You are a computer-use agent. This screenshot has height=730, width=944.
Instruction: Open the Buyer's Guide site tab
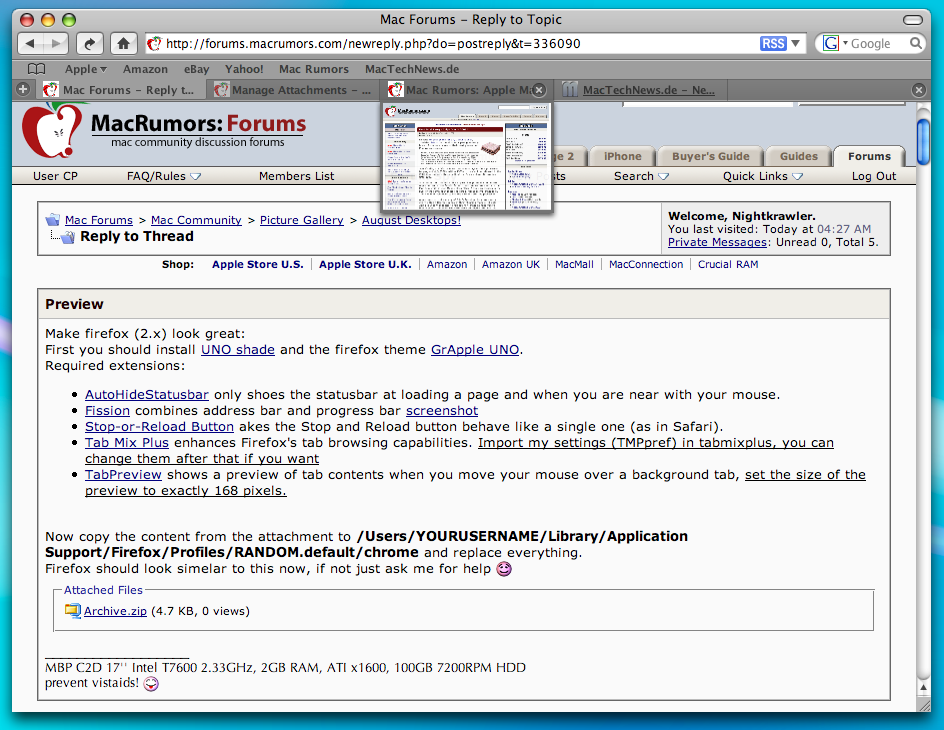click(x=710, y=156)
